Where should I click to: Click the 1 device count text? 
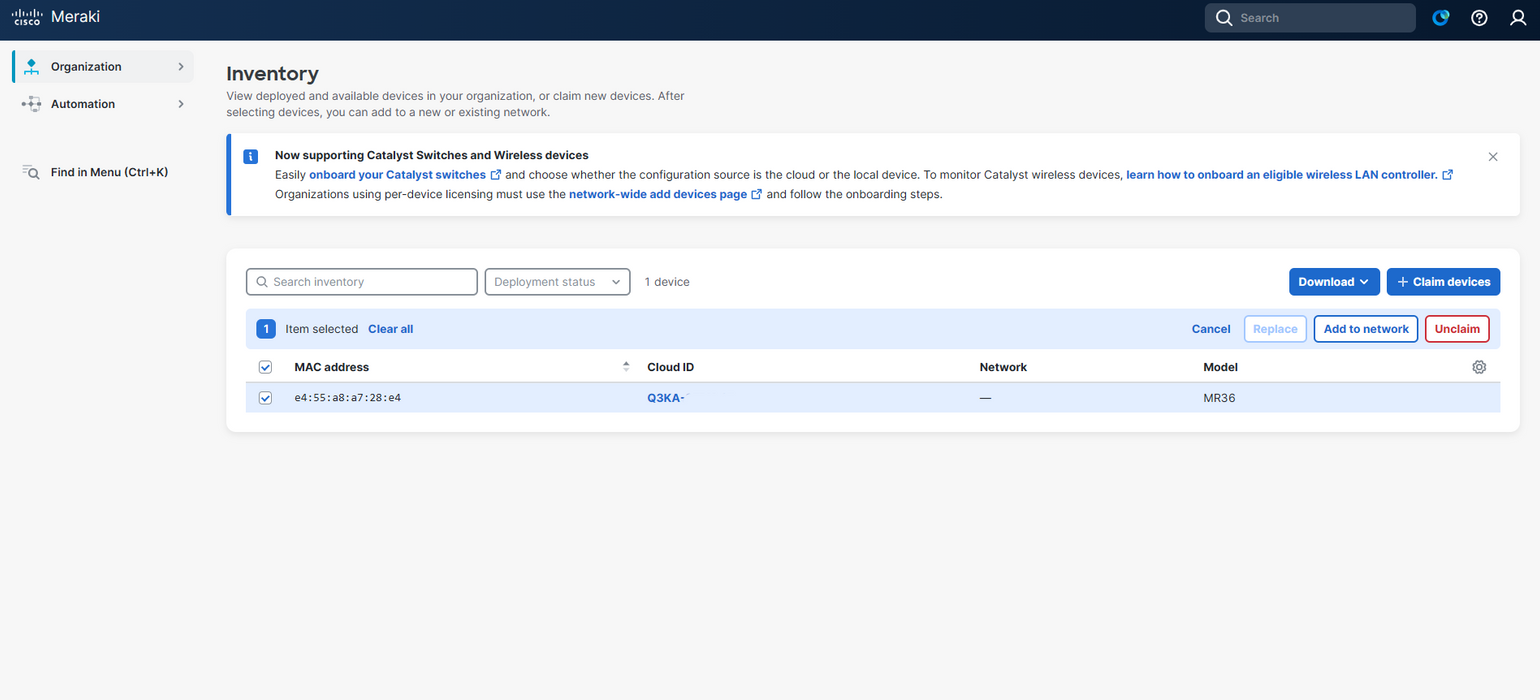pos(667,282)
